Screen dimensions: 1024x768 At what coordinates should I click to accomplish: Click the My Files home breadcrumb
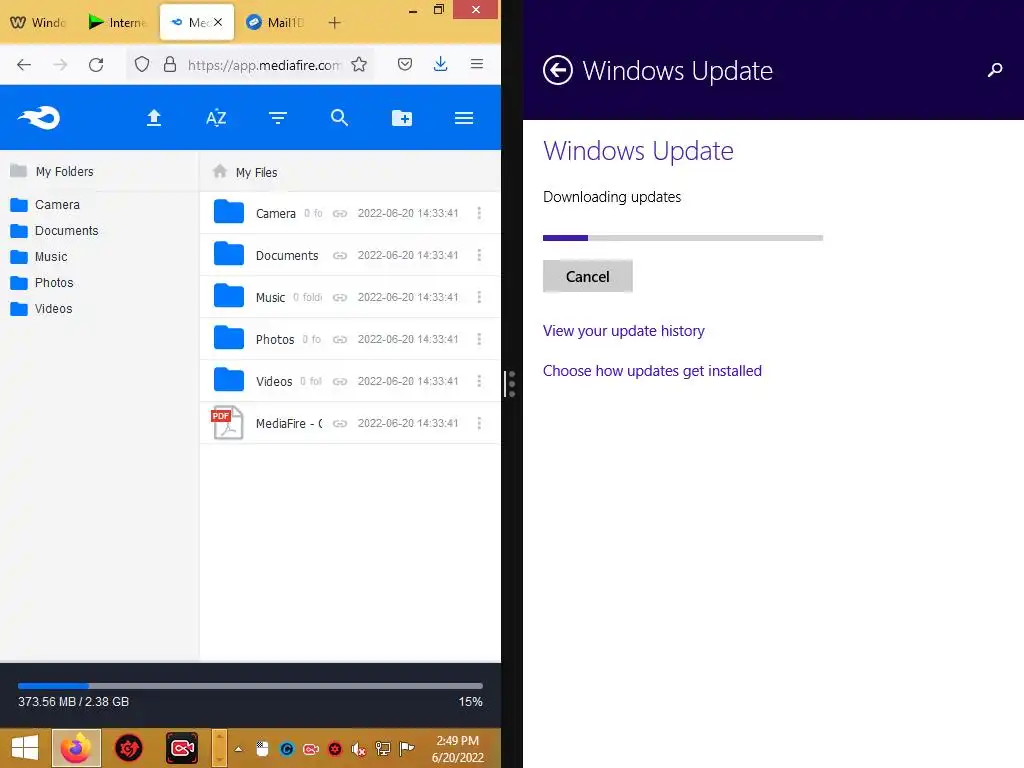[x=246, y=172]
